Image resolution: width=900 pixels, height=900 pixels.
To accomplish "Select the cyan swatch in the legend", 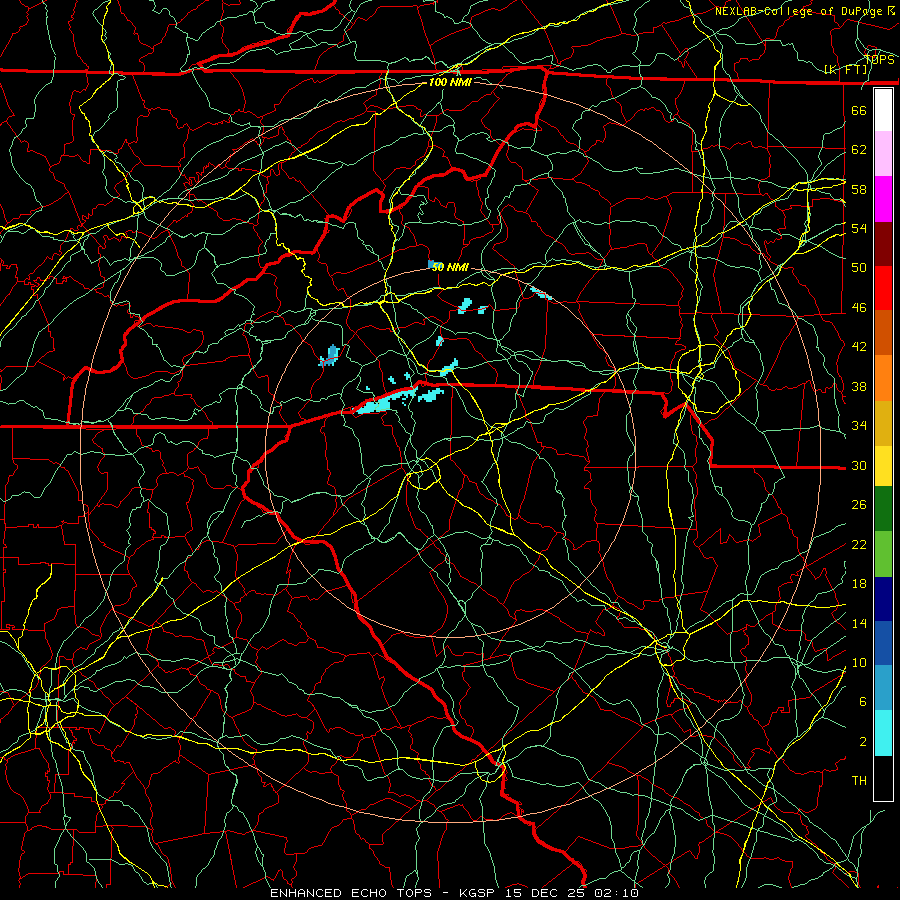I will 883,733.
